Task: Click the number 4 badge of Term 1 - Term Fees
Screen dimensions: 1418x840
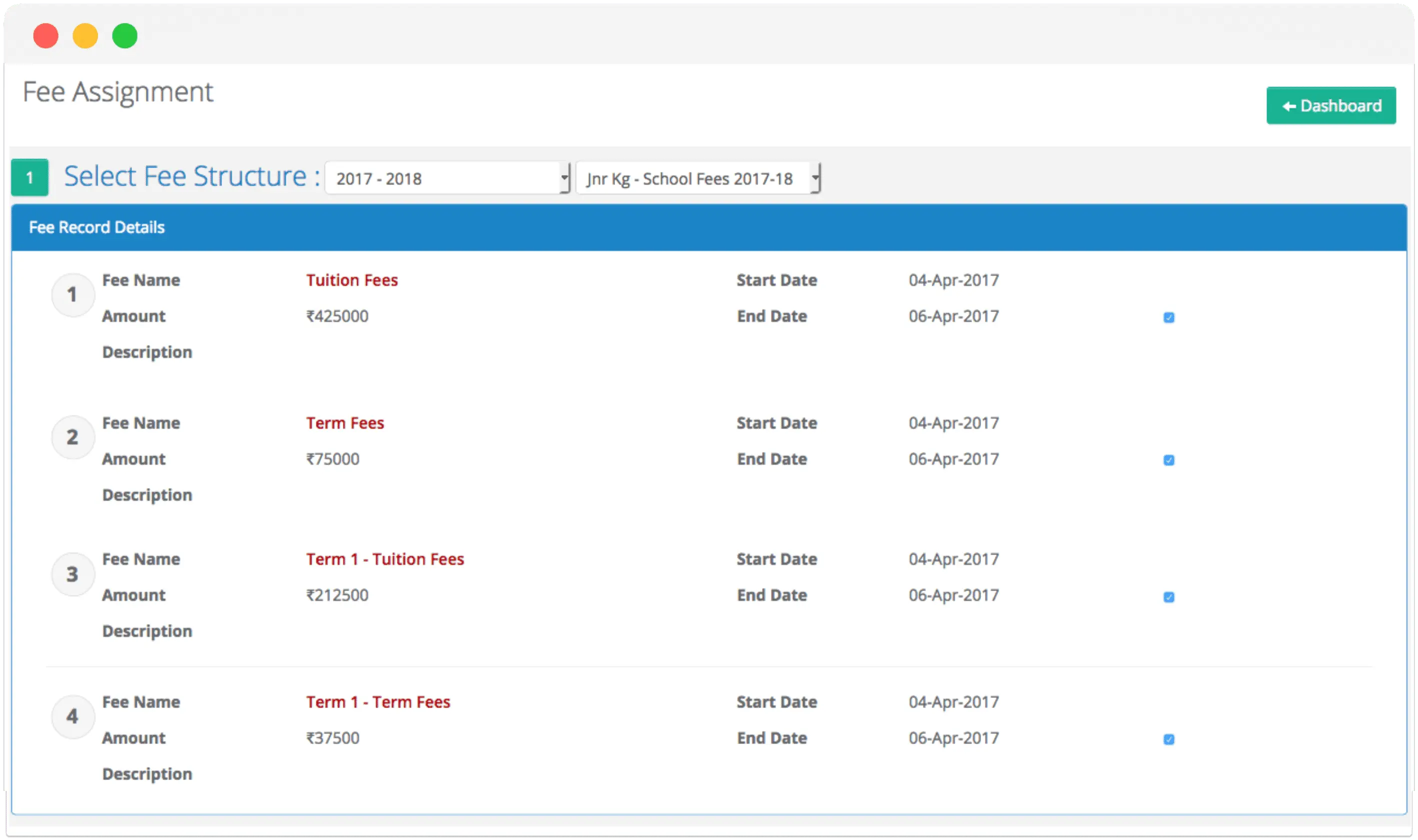Action: 72,716
